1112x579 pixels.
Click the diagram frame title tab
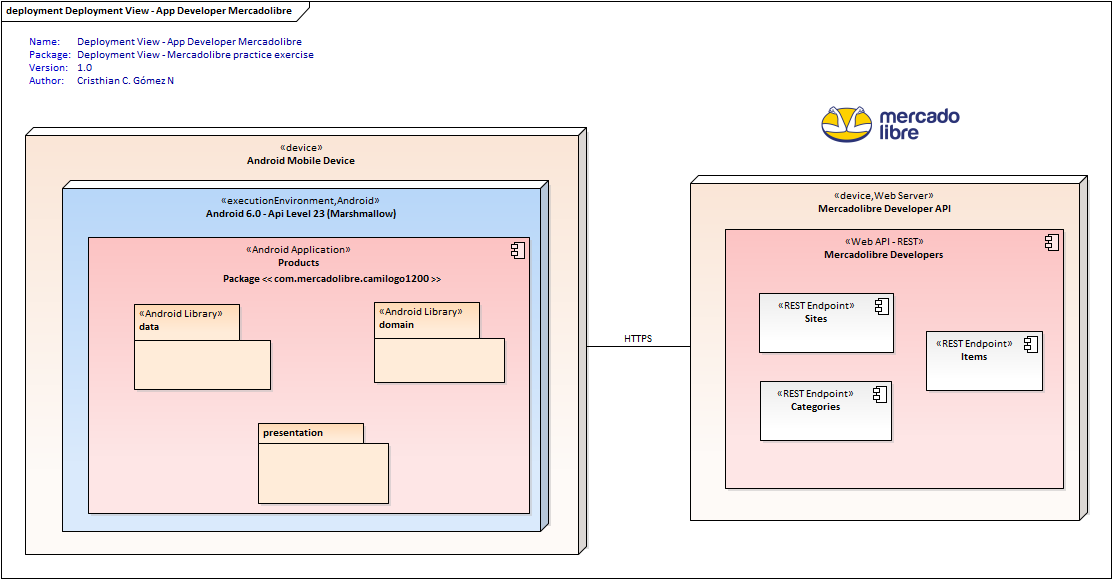pyautogui.click(x=156, y=11)
